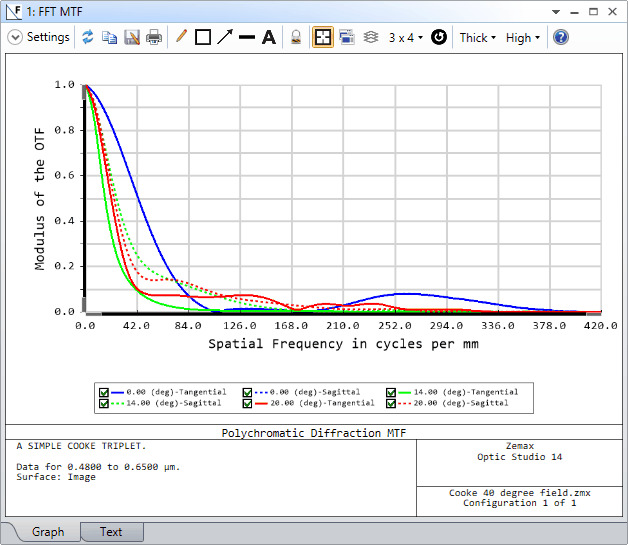Expand the Settings panel

39,37
